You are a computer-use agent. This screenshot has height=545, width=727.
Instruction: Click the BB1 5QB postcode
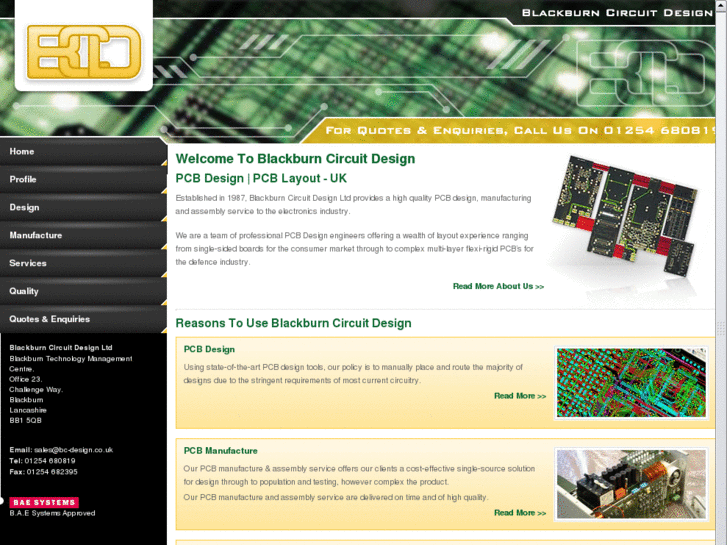pos(26,421)
